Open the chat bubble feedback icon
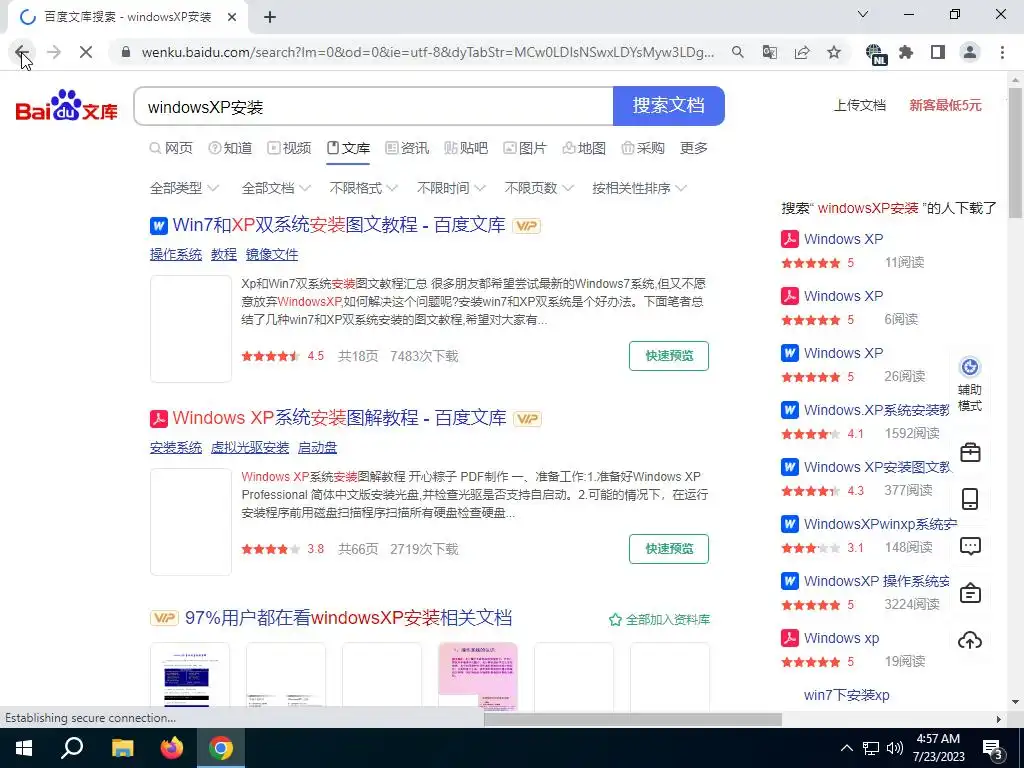The height and width of the screenshot is (768, 1024). (970, 546)
